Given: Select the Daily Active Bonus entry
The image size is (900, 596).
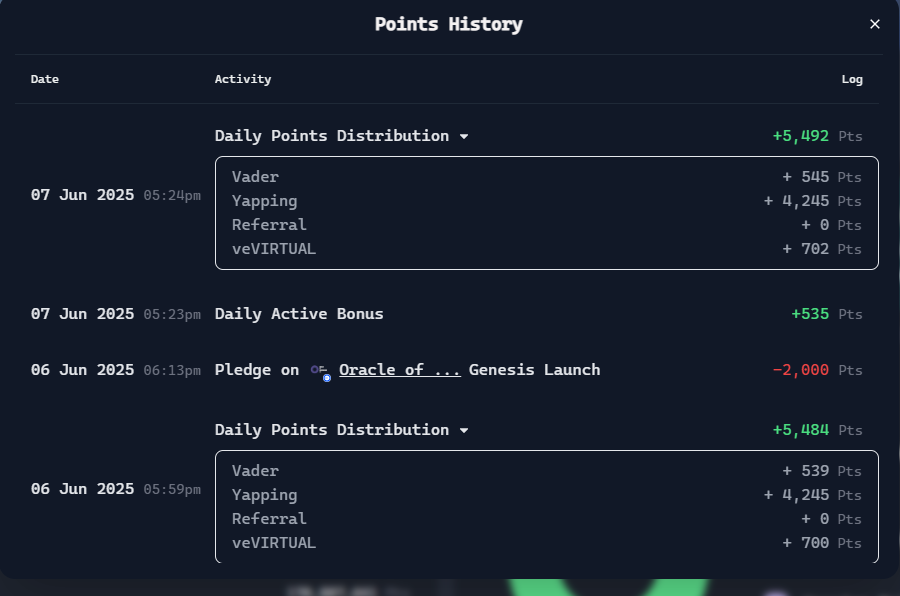Looking at the screenshot, I should (298, 314).
